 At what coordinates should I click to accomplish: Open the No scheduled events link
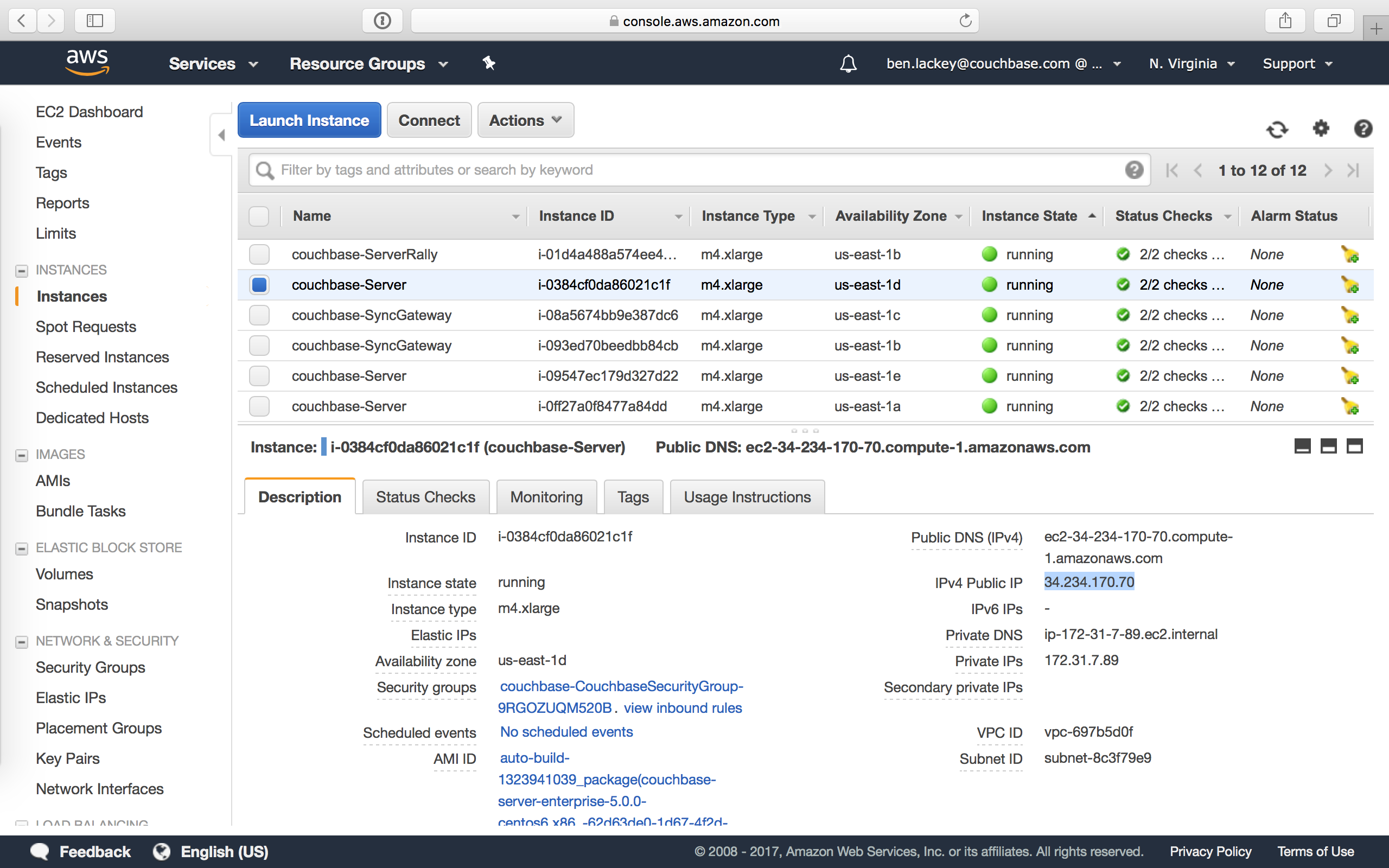[566, 732]
